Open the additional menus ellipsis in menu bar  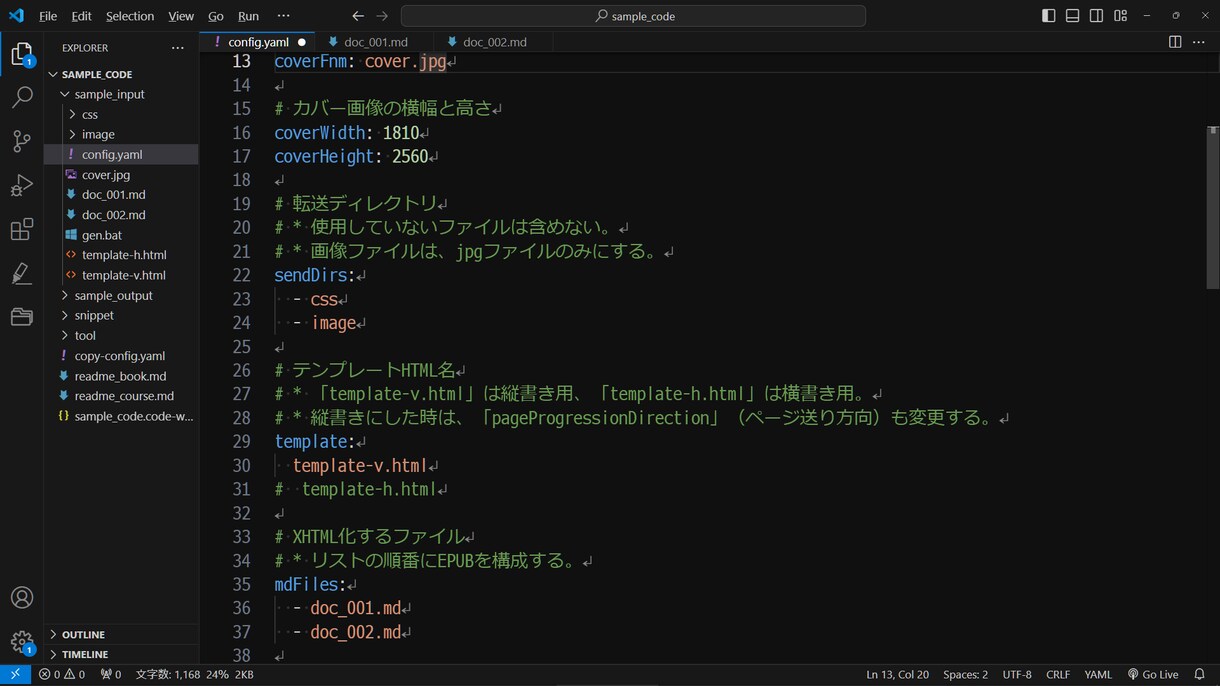[283, 16]
